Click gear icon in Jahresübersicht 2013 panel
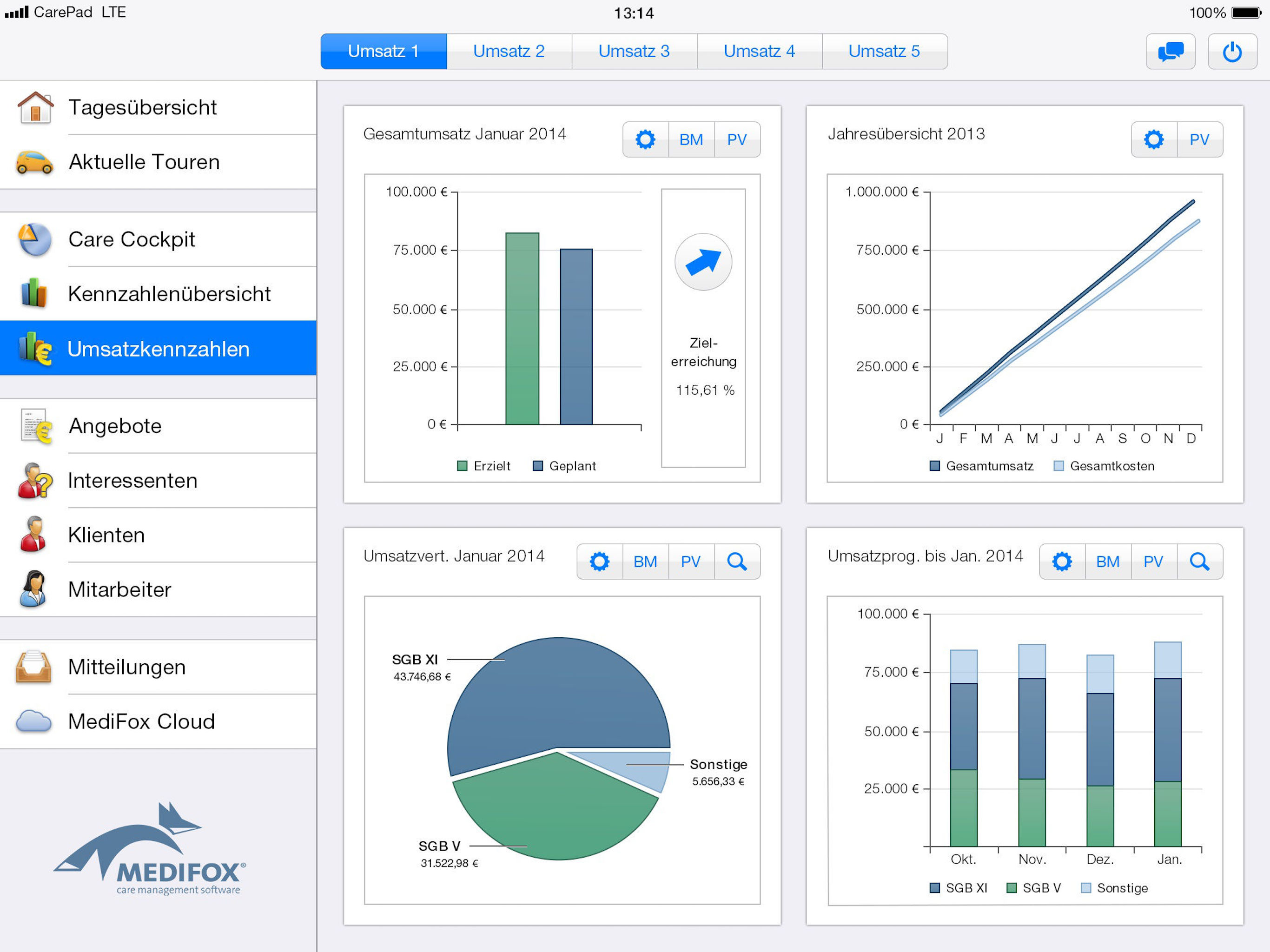 (1153, 139)
